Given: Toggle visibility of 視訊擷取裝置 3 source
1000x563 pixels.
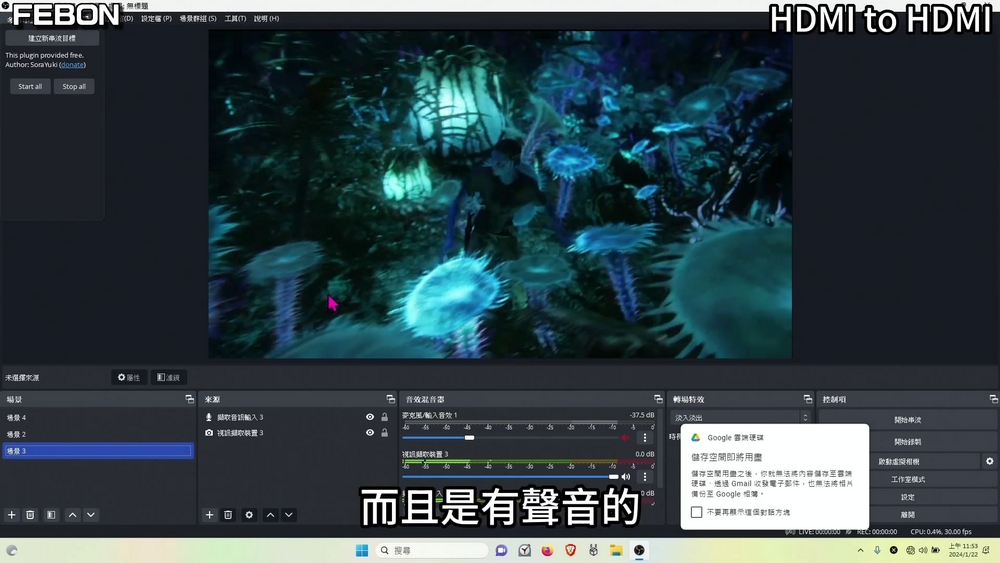Looking at the screenshot, I should click(x=370, y=432).
